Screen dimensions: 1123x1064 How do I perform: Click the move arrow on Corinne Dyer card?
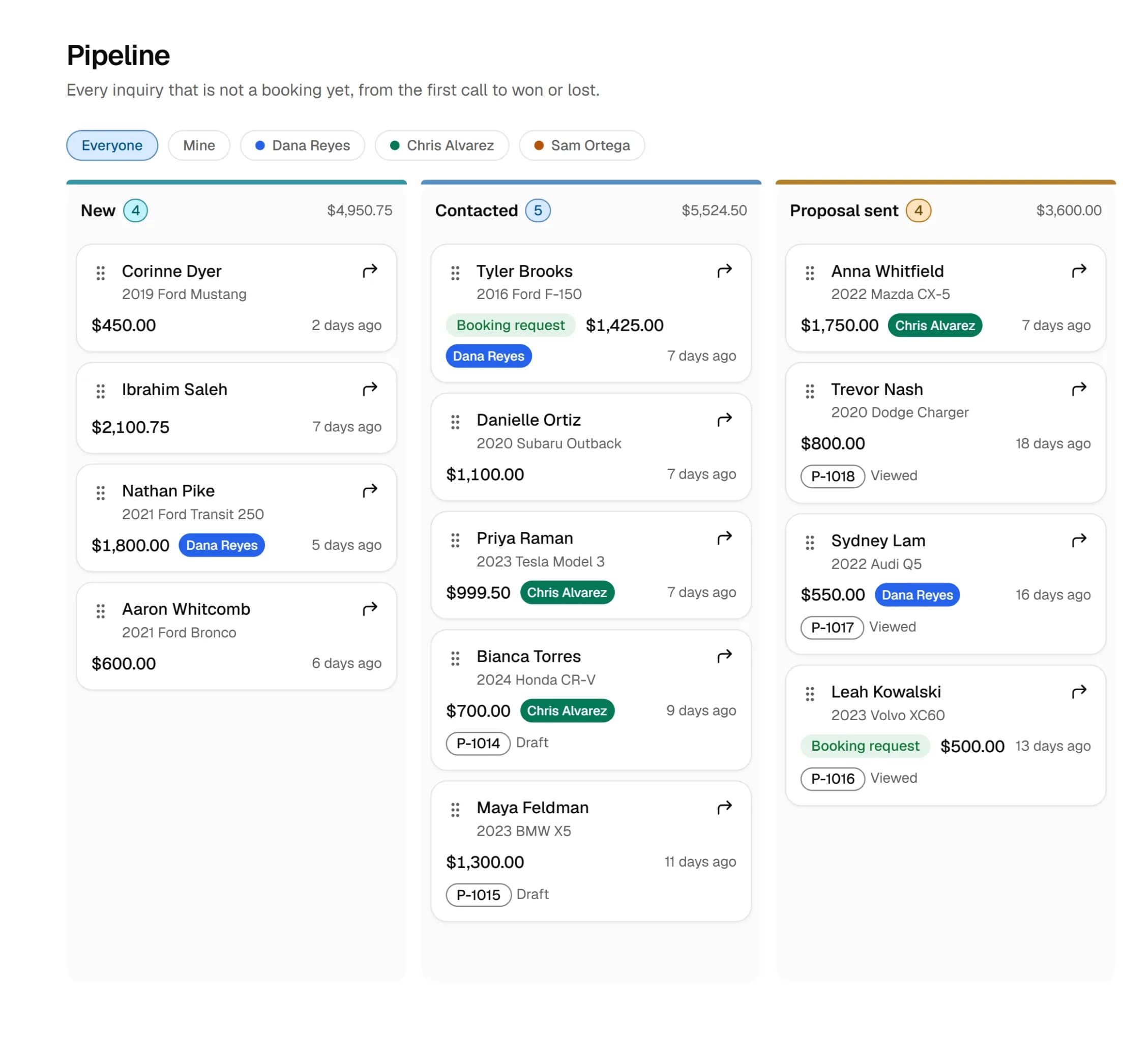tap(371, 272)
